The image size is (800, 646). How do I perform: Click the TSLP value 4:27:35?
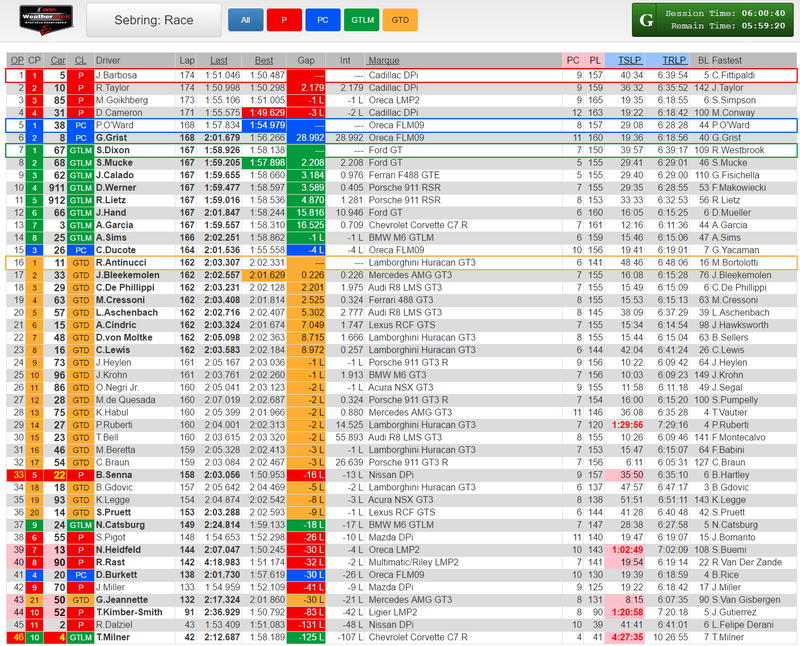click(x=627, y=637)
